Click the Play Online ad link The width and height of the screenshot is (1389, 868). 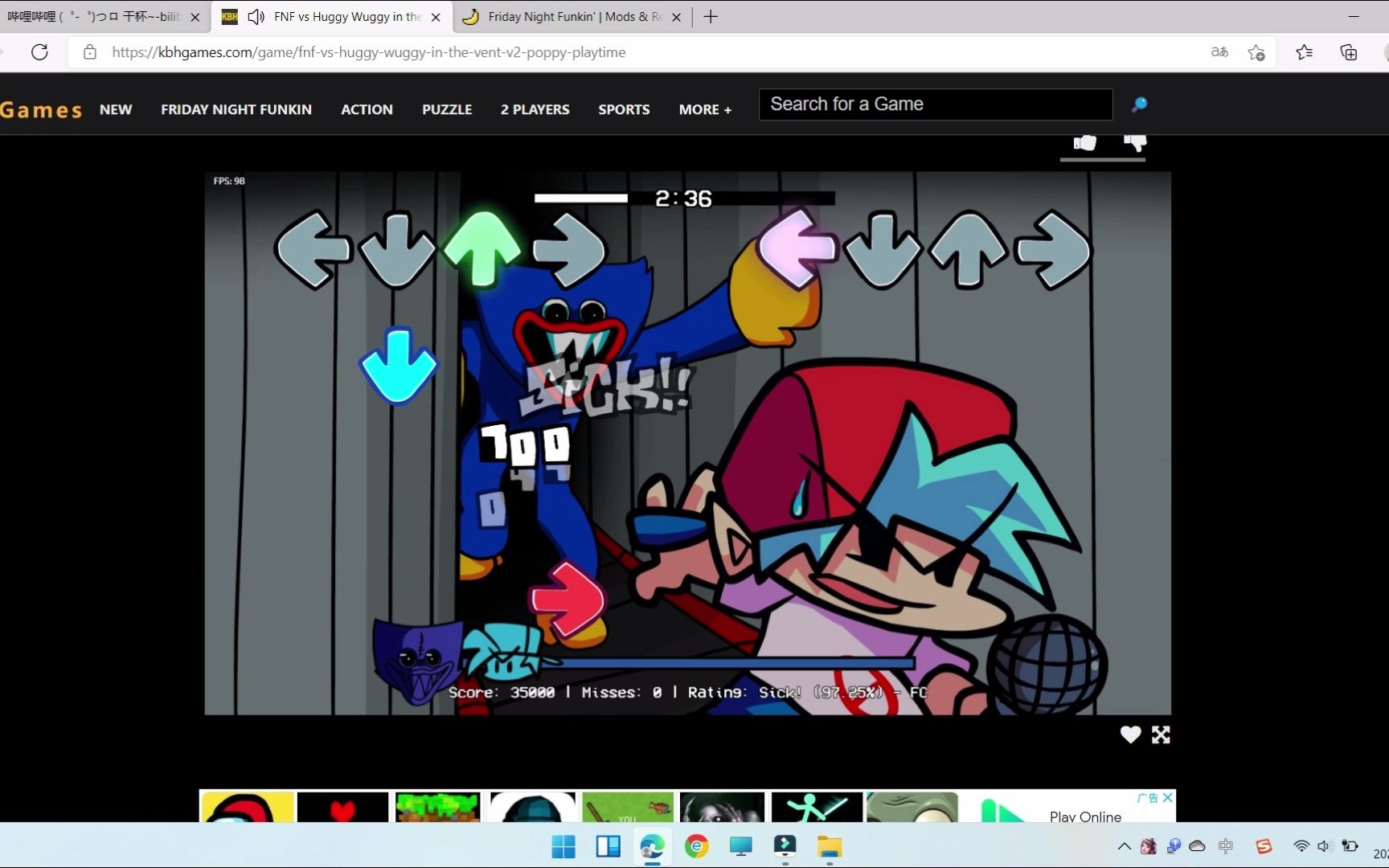(x=1085, y=817)
